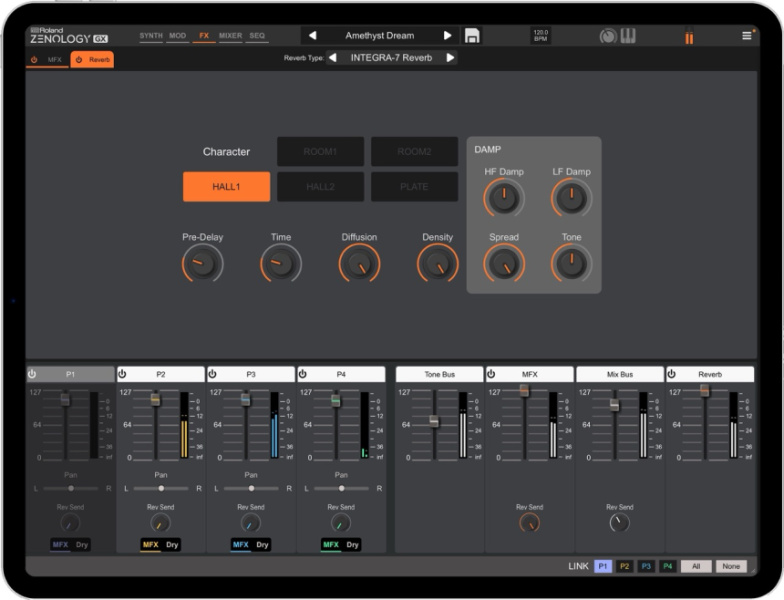Open INTEGRA-7 Reverb type selector
Image resolution: width=784 pixels, height=600 pixels.
click(391, 58)
